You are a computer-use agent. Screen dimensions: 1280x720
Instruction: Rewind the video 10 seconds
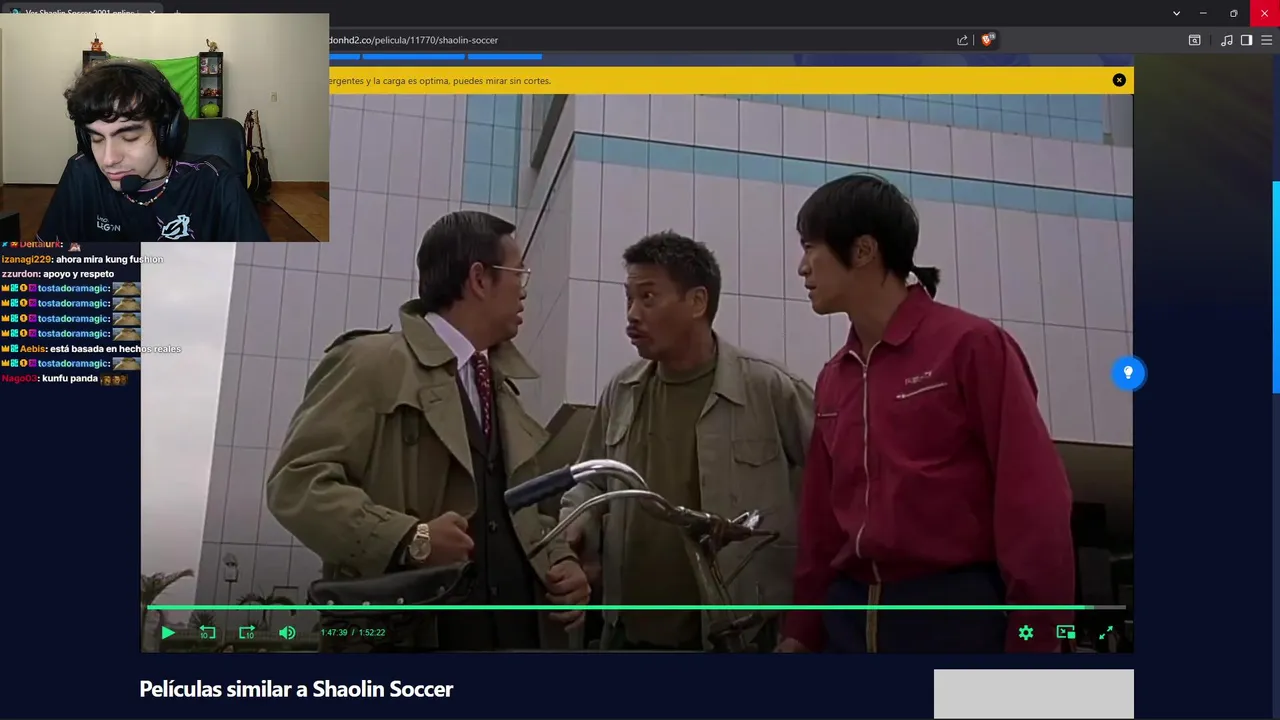tap(207, 632)
